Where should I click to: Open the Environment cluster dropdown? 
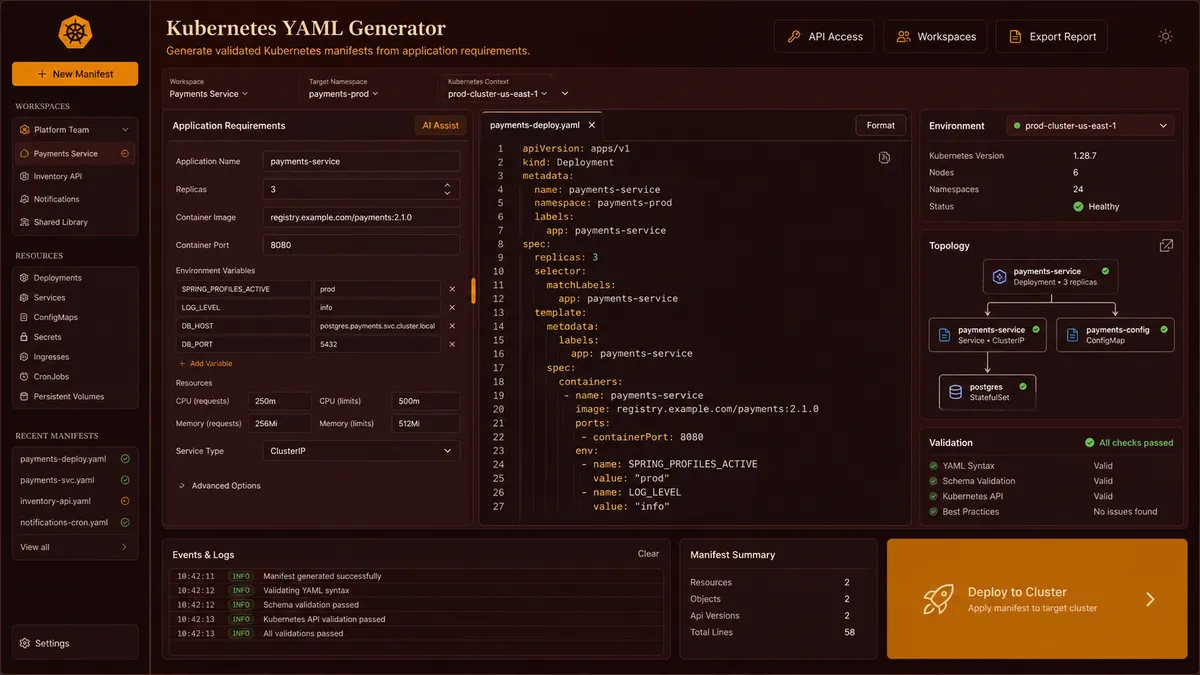coord(1090,126)
